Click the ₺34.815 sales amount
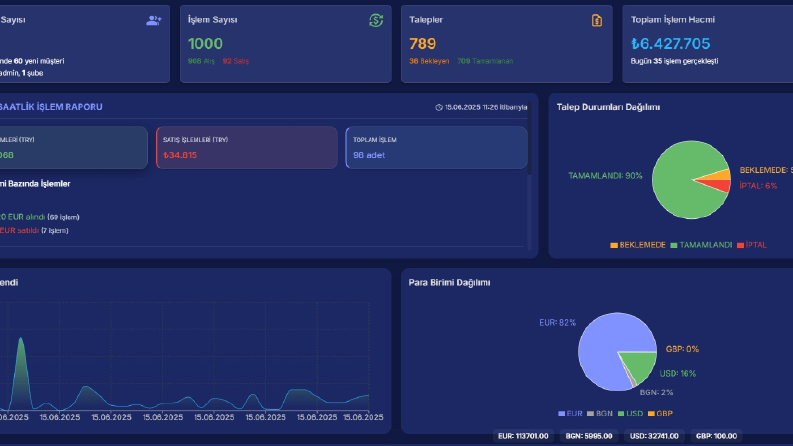The image size is (793, 446). [x=180, y=155]
